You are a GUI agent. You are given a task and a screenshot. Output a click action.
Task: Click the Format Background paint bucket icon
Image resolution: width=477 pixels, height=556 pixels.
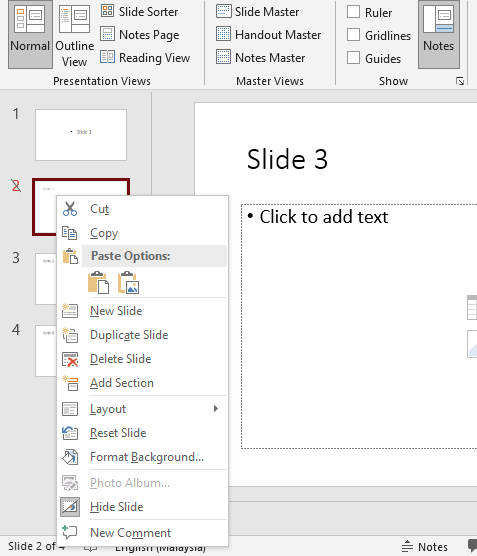(70, 457)
